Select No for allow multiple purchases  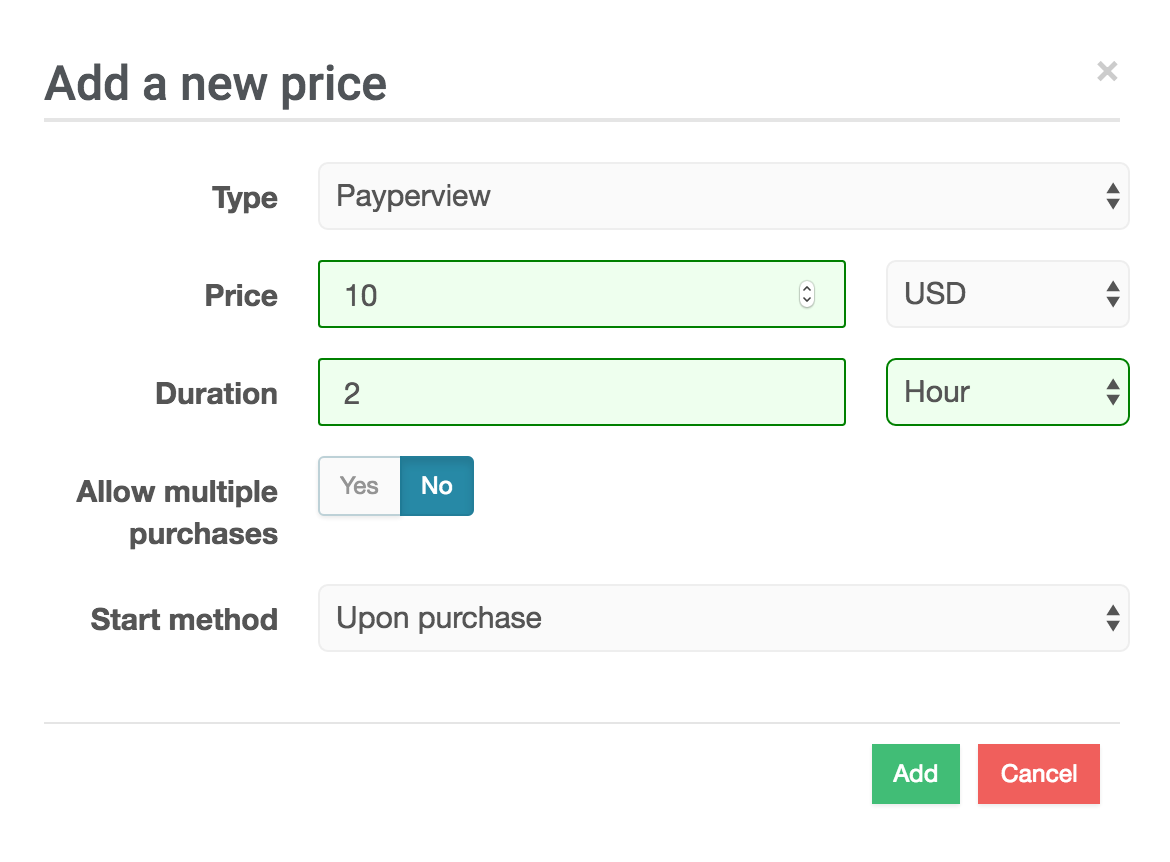[x=437, y=486]
